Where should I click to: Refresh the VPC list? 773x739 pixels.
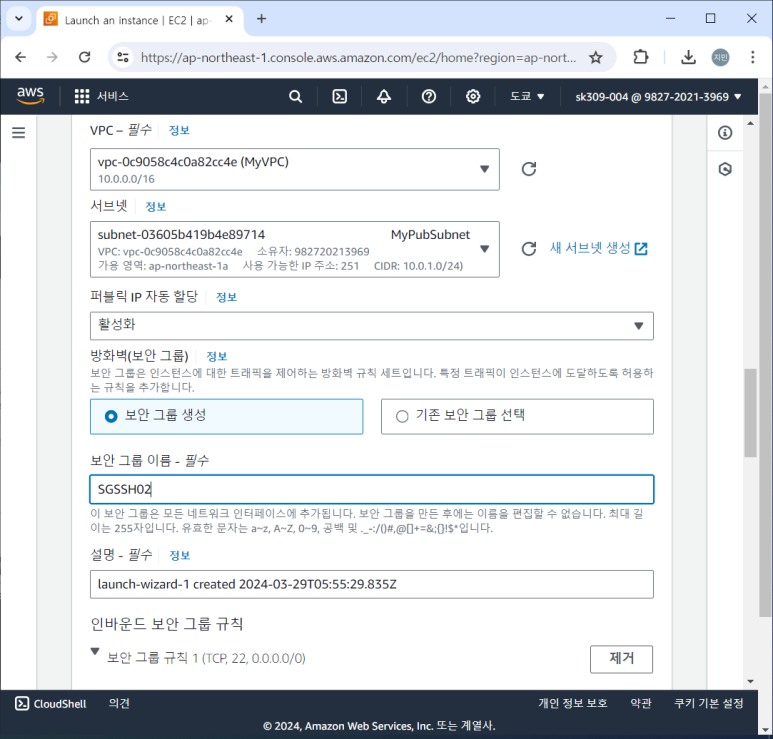528,169
